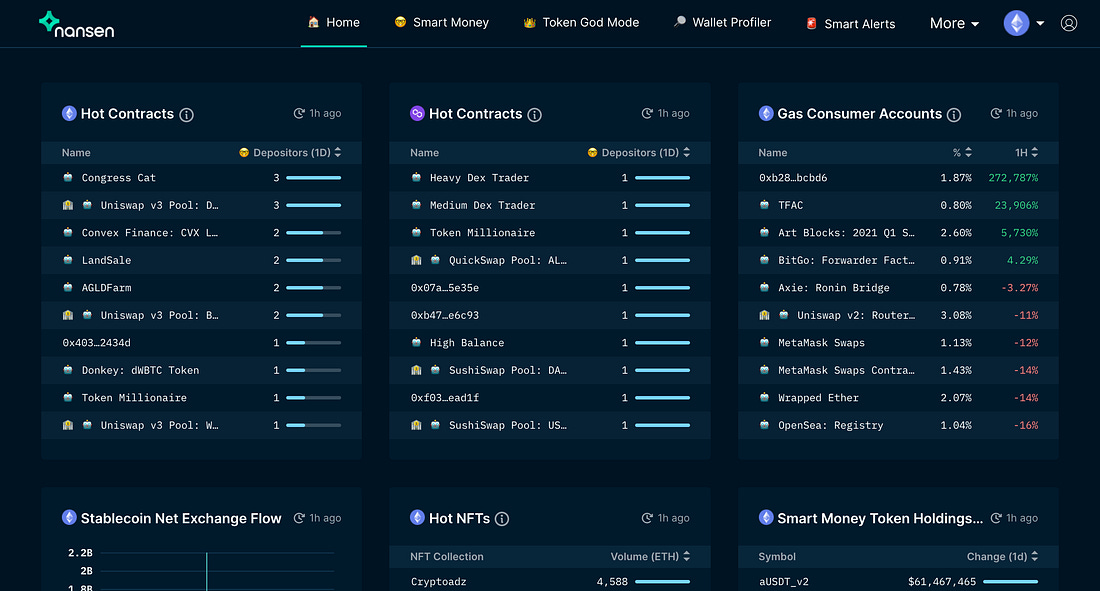The image size is (1100, 591).
Task: Select the aUSDT_v2 symbol row
Action: point(898,581)
